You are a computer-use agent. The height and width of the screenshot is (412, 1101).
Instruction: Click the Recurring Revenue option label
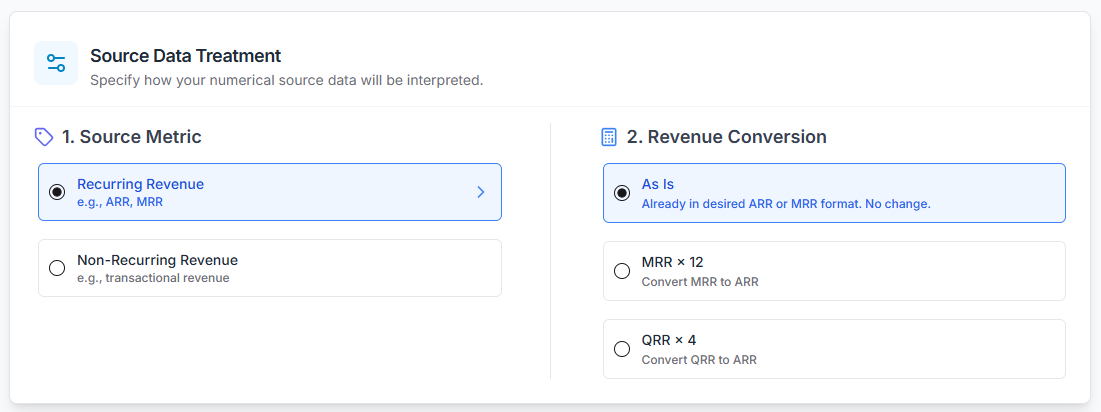coord(140,184)
